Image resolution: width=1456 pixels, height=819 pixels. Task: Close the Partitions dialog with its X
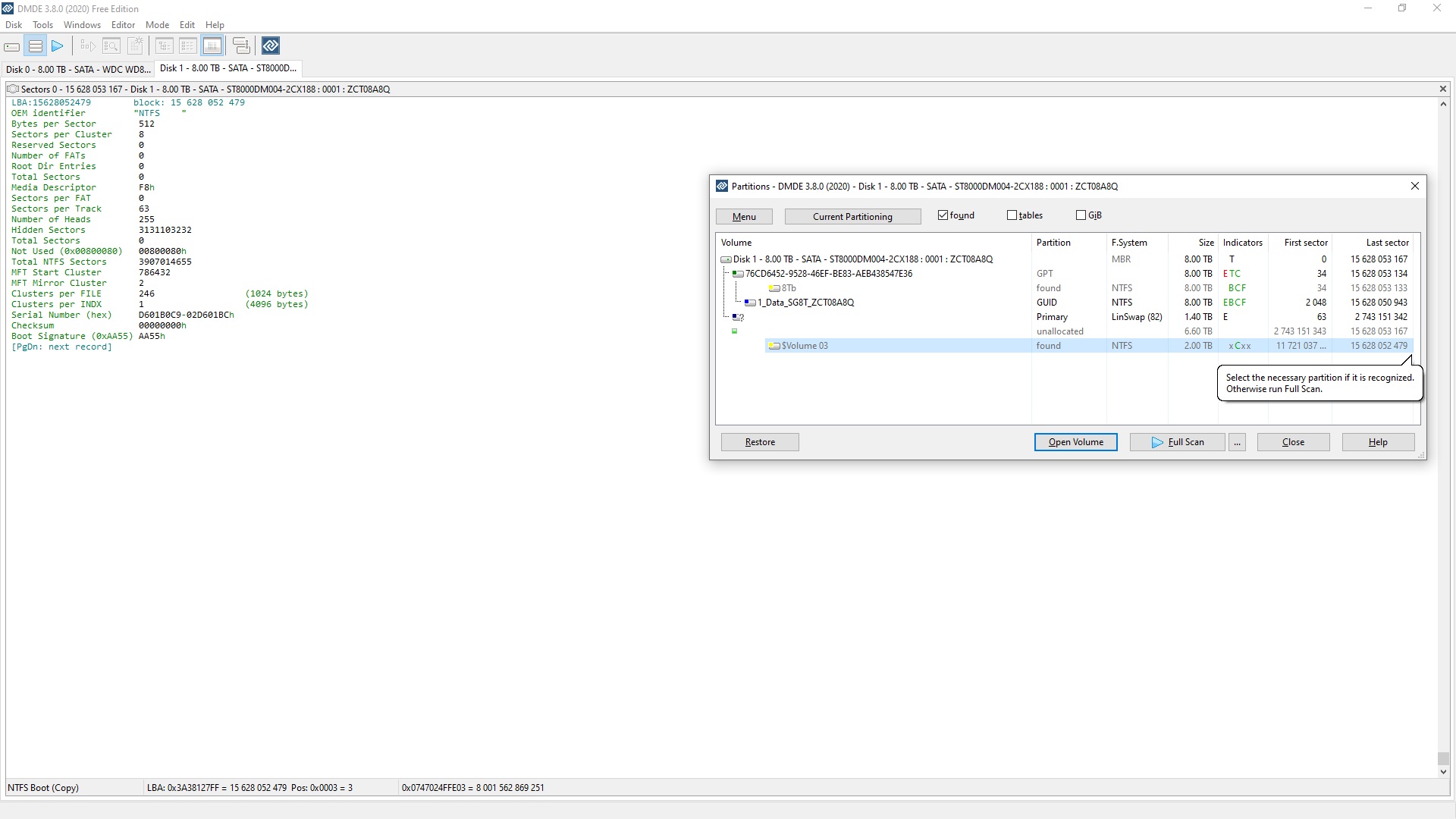click(x=1414, y=186)
